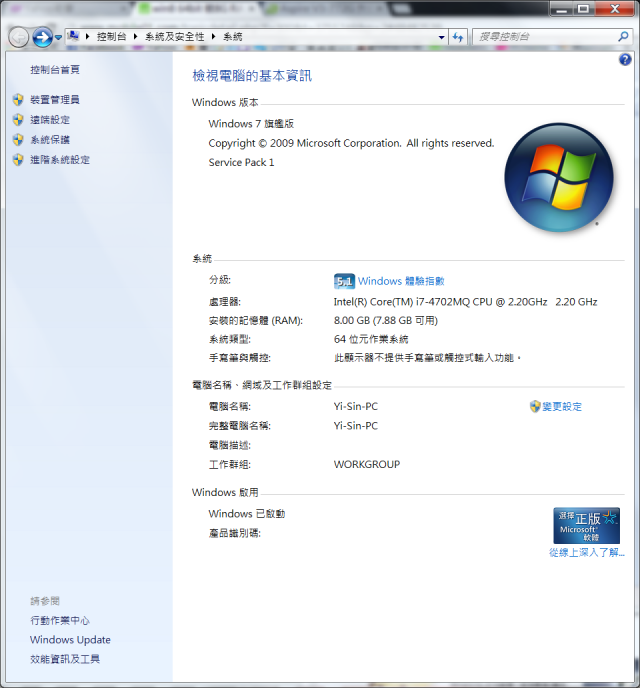Screen dimensions: 640x688
Task: Click the shield icon beside 裝置管理員
Action: click(x=18, y=100)
